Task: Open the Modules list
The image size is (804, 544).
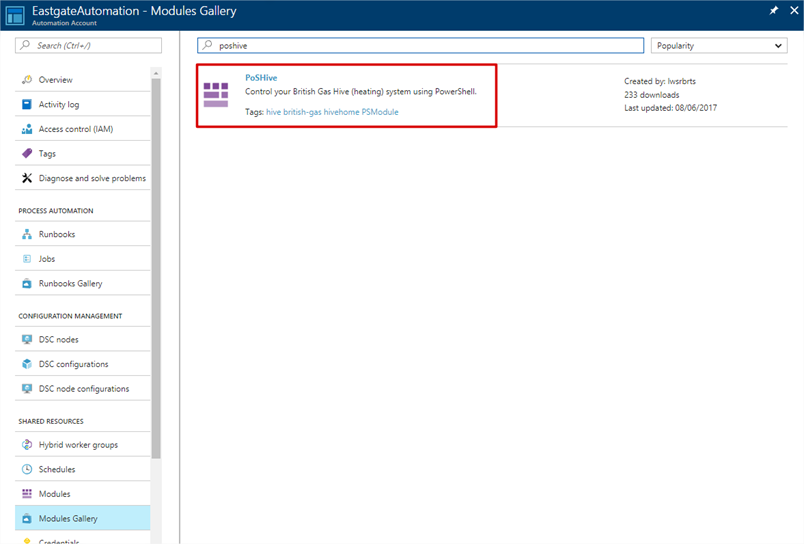Action: 83,494
